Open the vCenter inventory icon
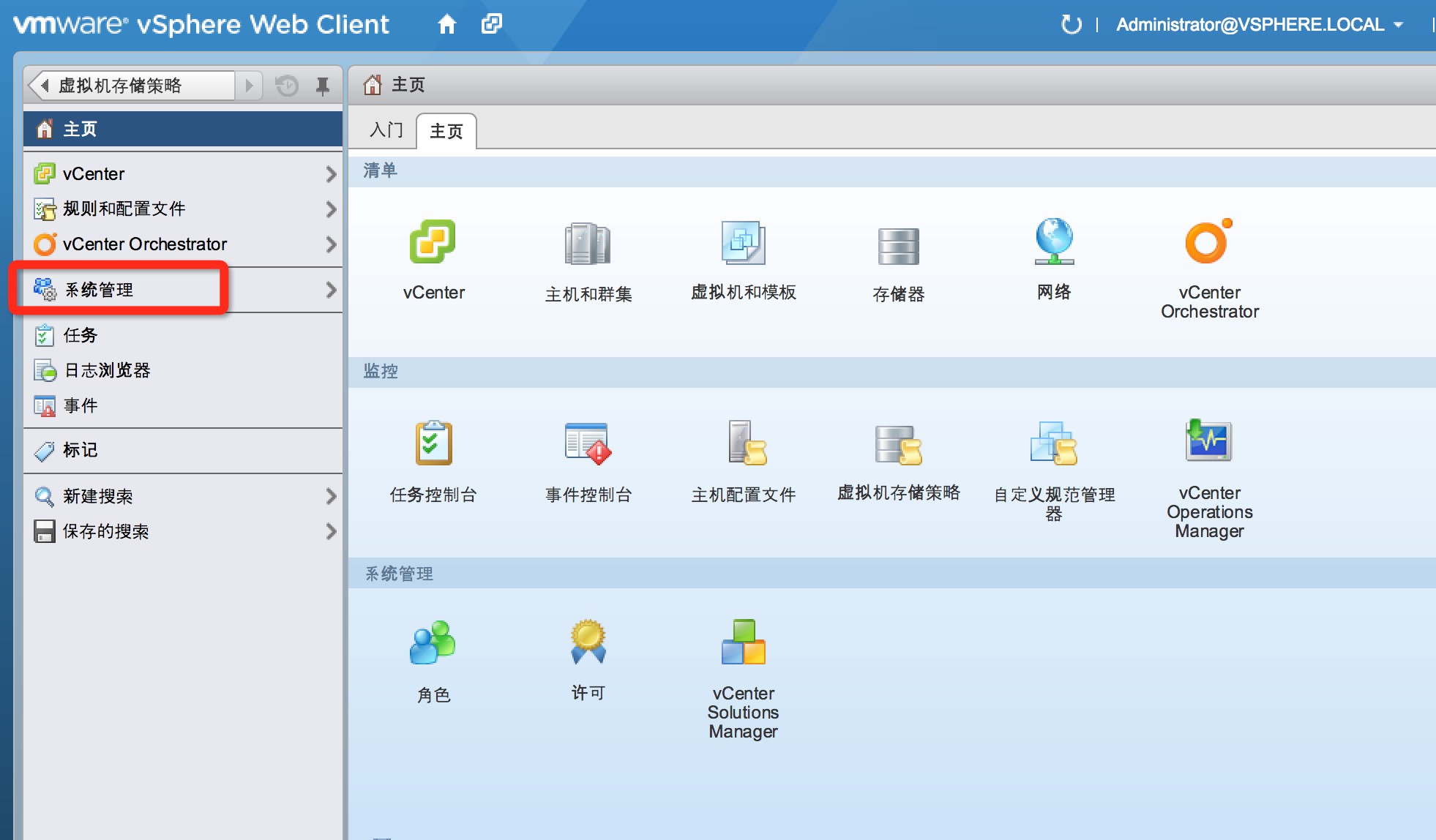 (x=433, y=242)
